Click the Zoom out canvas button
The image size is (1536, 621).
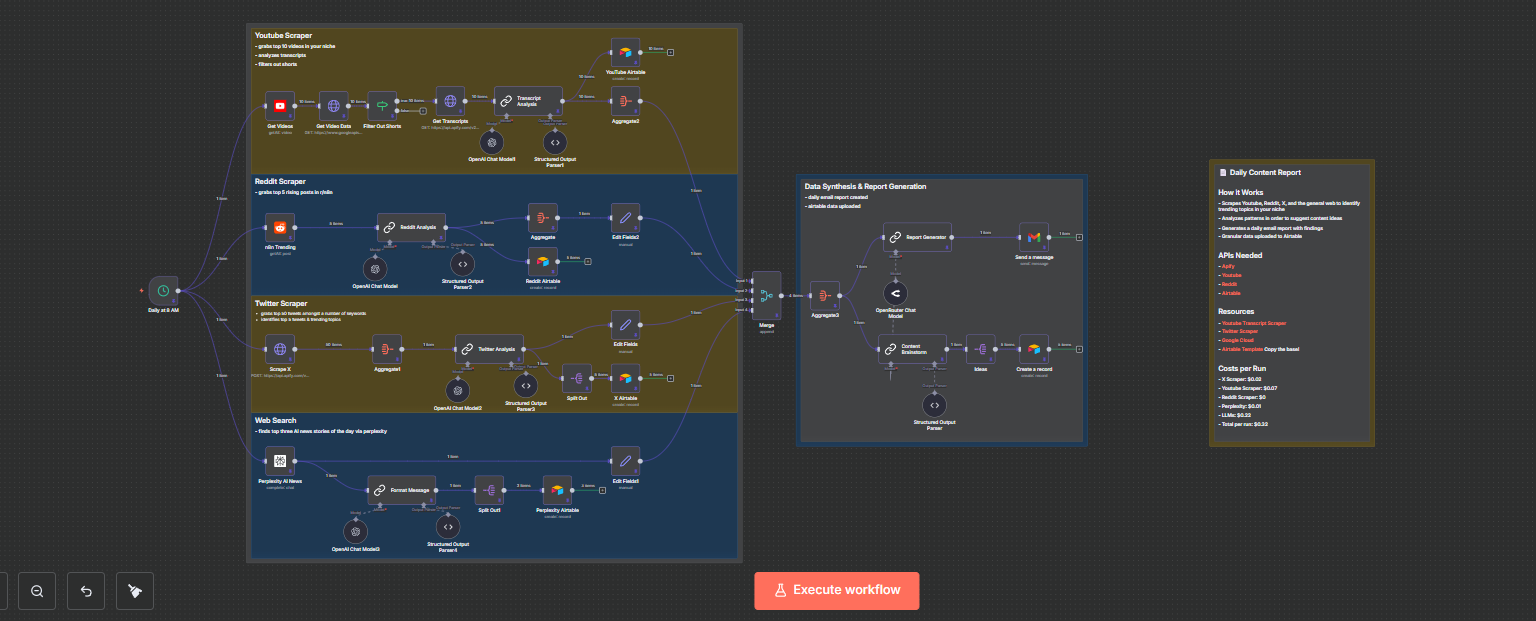click(37, 591)
